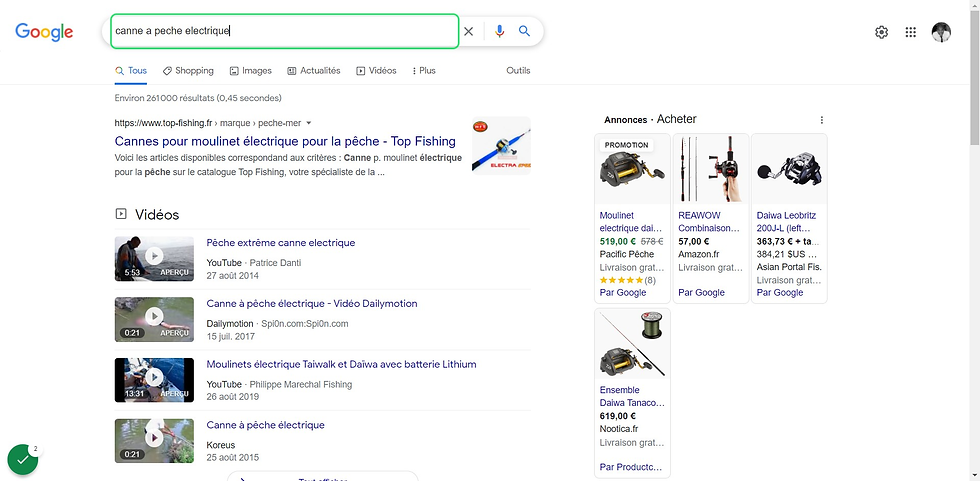Play the Koreus video thumbnail
The width and height of the screenshot is (980, 481).
click(x=154, y=440)
